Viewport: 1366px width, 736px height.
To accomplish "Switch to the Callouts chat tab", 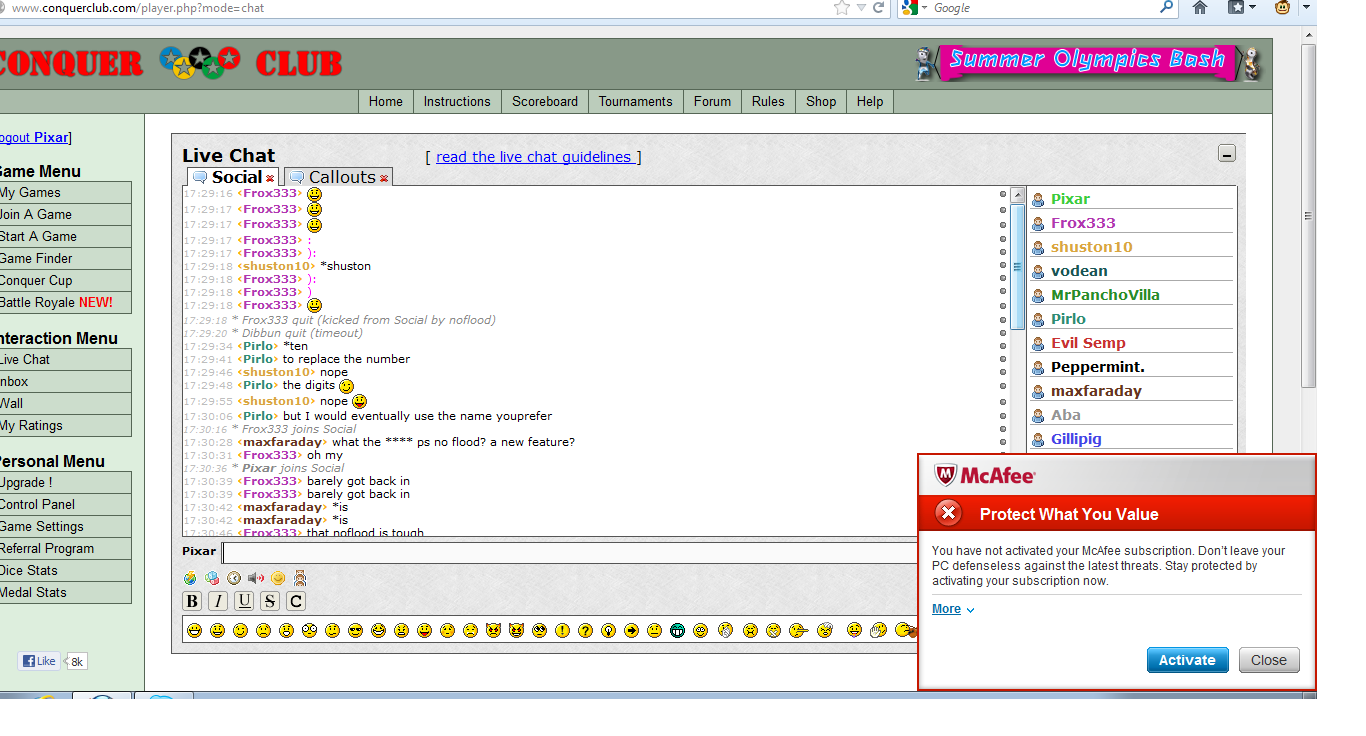I will click(x=341, y=177).
